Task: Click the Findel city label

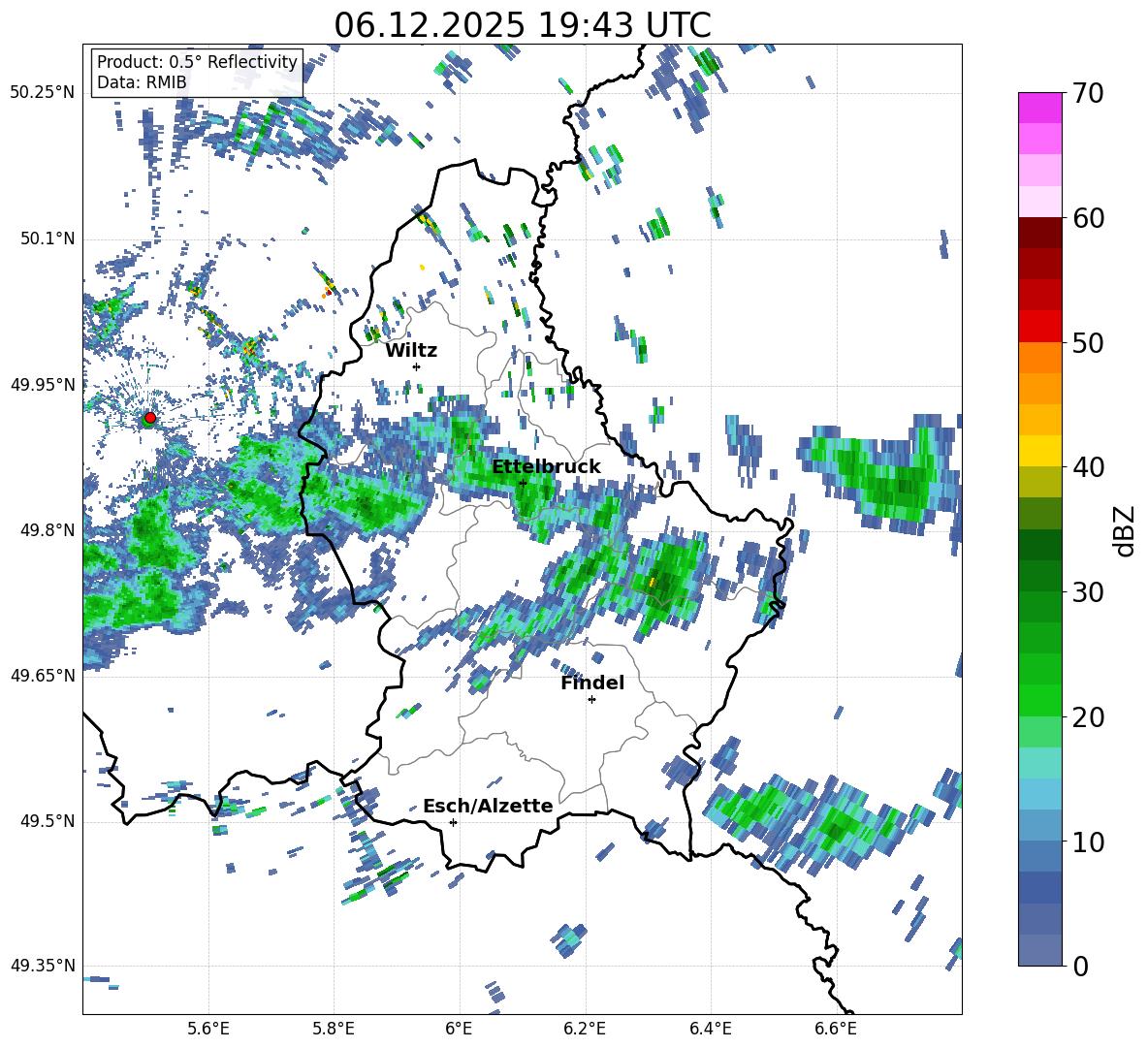Action: pyautogui.click(x=592, y=683)
